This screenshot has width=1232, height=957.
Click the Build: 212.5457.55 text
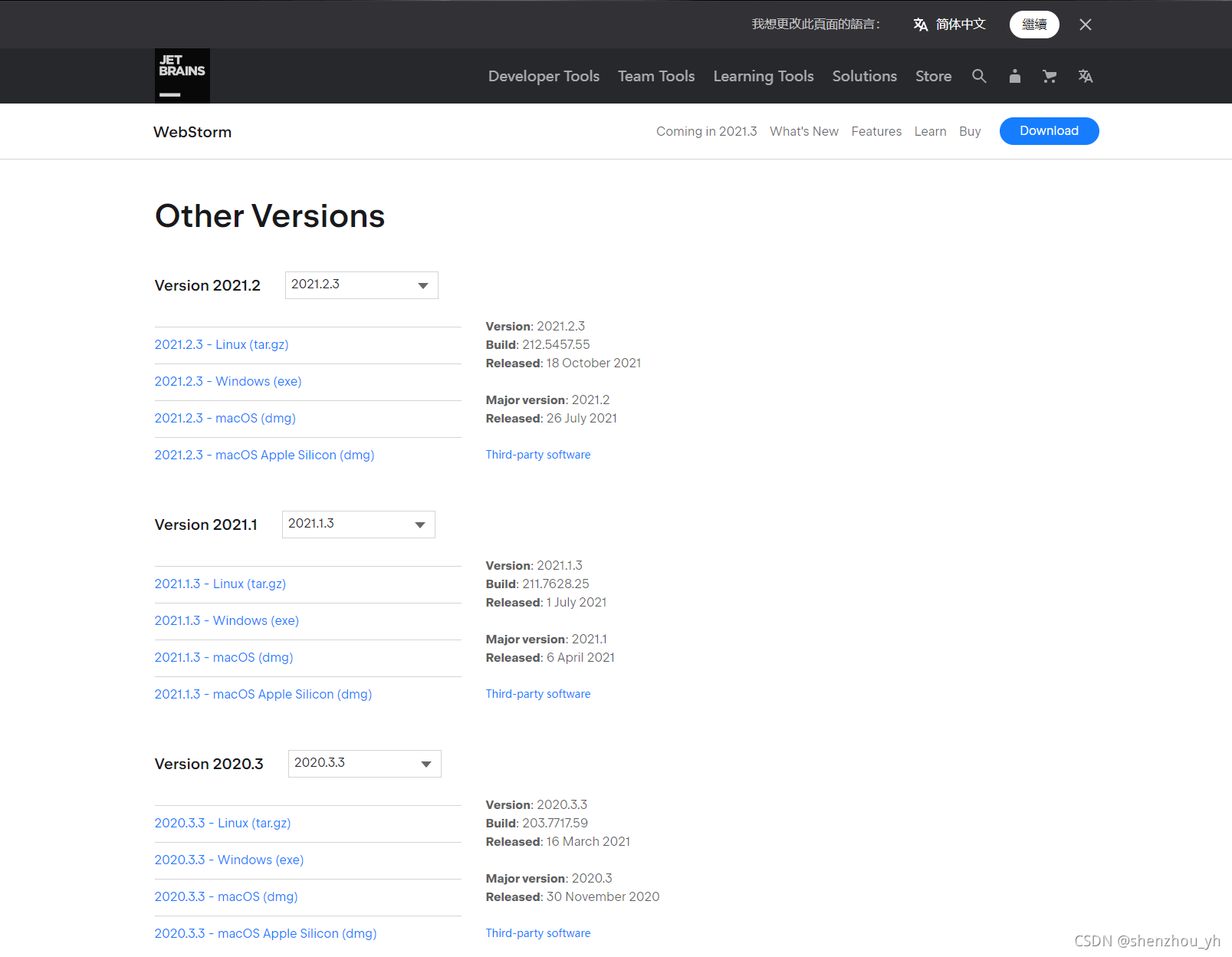click(x=538, y=344)
